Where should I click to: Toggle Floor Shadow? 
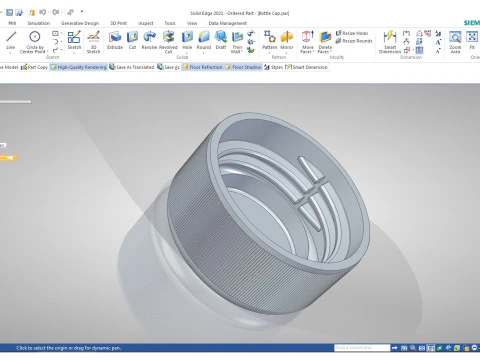pyautogui.click(x=243, y=67)
